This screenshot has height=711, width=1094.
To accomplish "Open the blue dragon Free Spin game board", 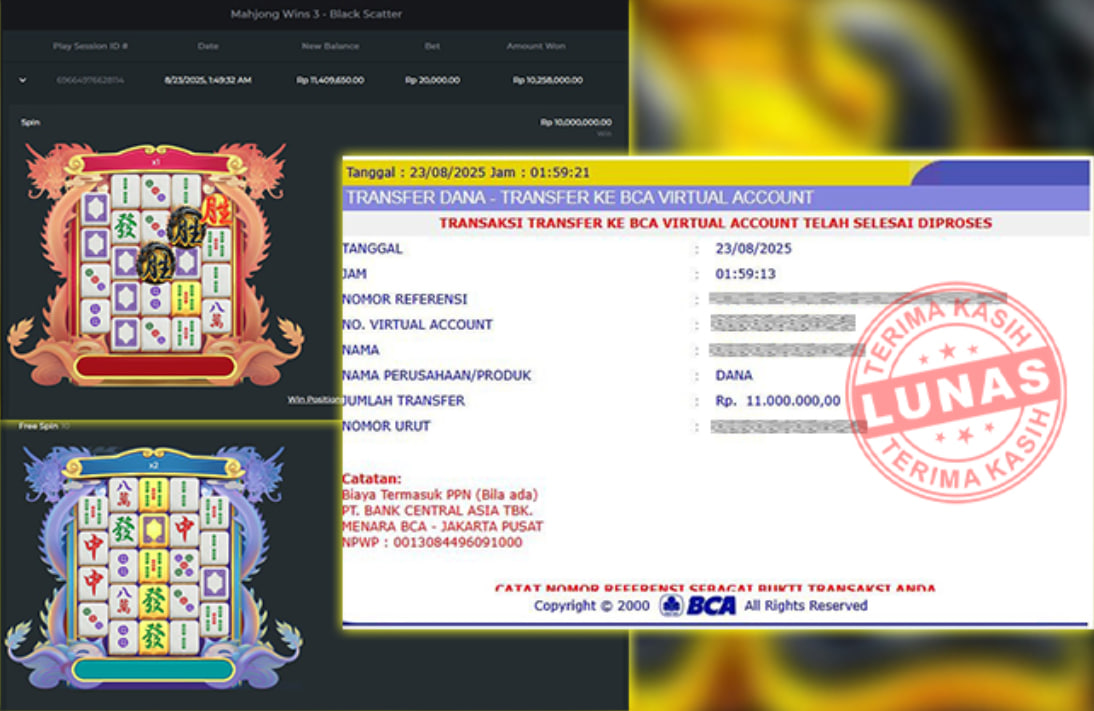I will [x=153, y=567].
